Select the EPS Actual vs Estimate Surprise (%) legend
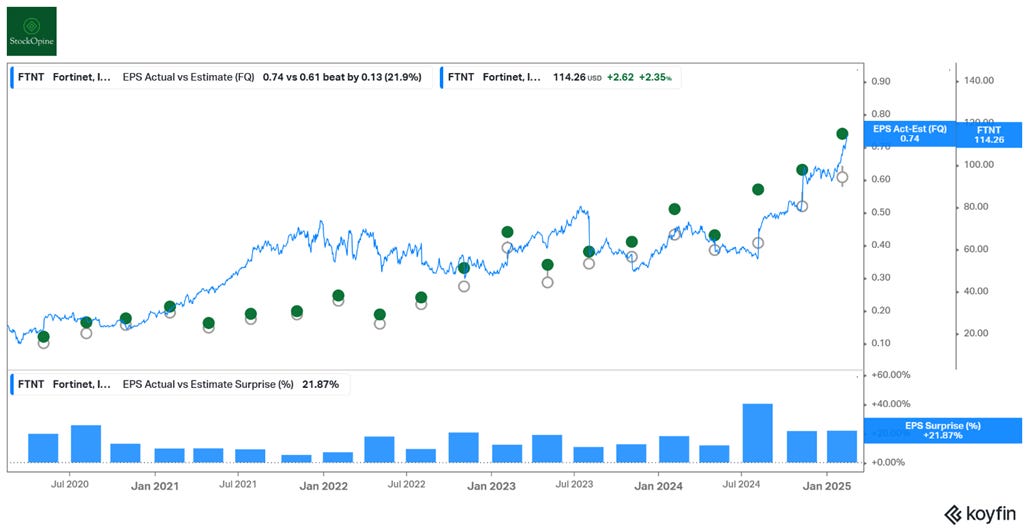Screen dimensions: 1029x532 point(180,384)
